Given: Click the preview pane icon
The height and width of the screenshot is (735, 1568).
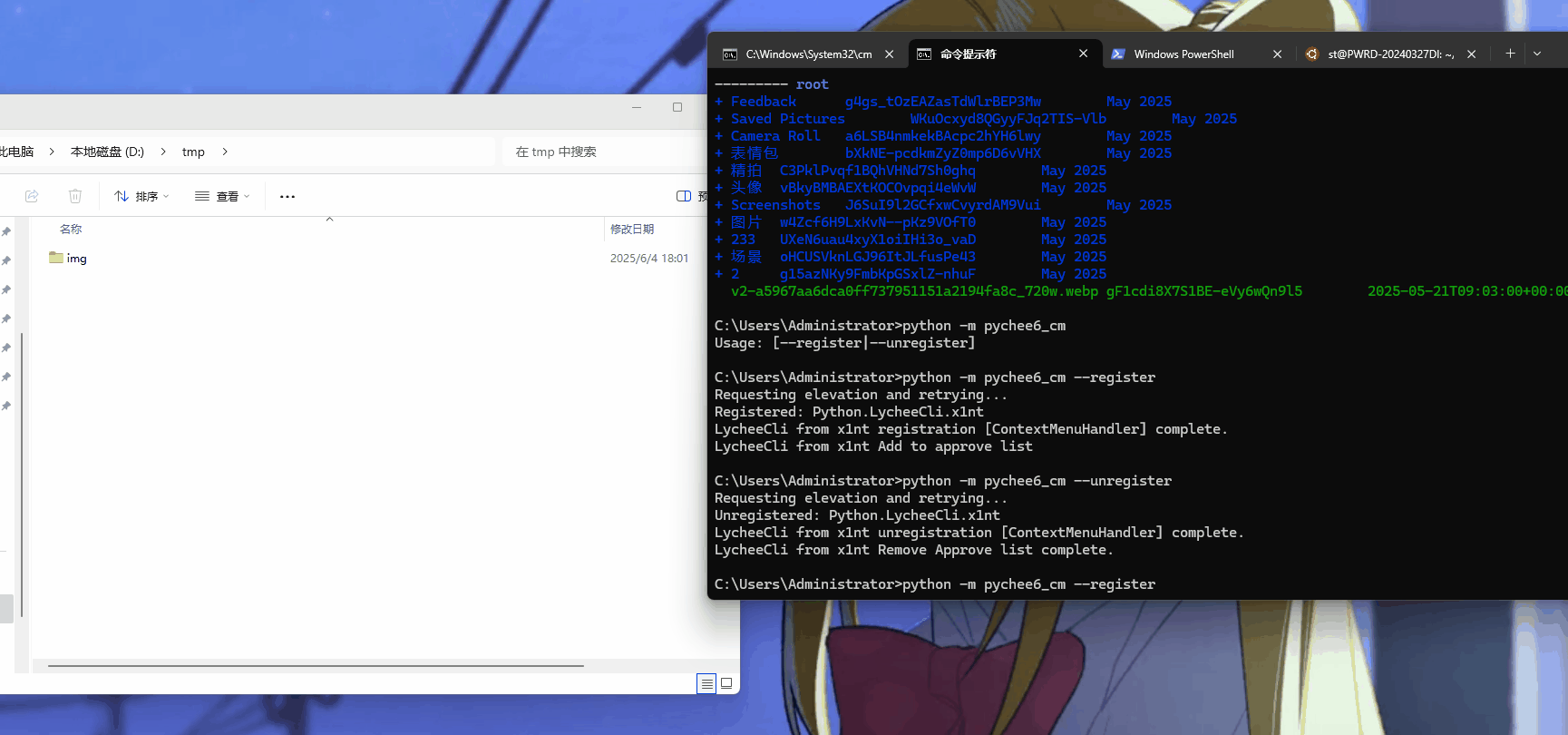Looking at the screenshot, I should click(684, 196).
